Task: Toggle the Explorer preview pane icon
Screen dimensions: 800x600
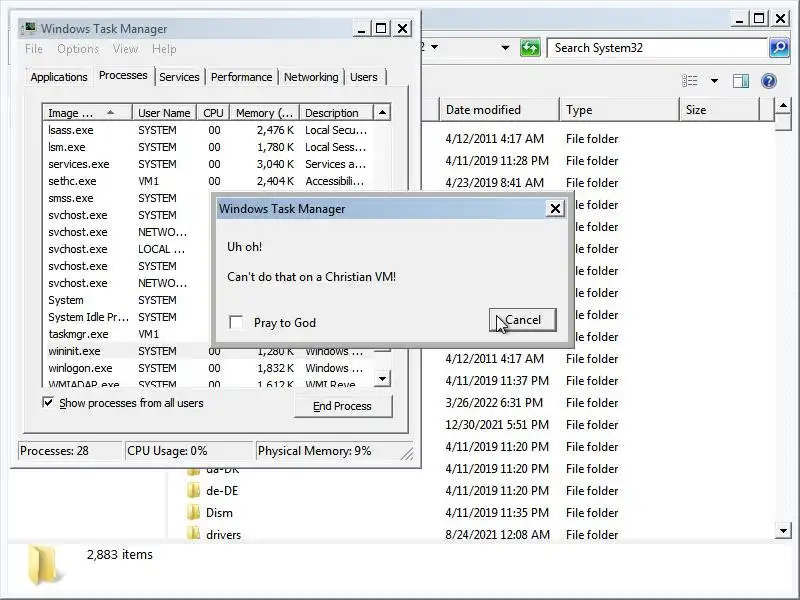Action: click(740, 81)
